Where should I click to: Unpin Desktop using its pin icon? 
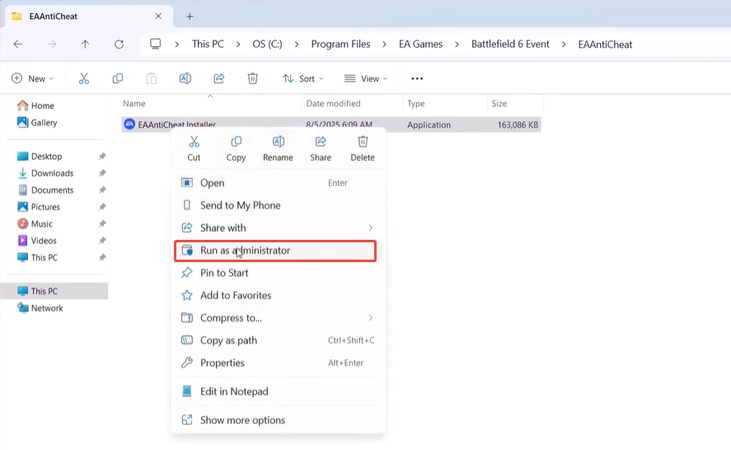(102, 156)
